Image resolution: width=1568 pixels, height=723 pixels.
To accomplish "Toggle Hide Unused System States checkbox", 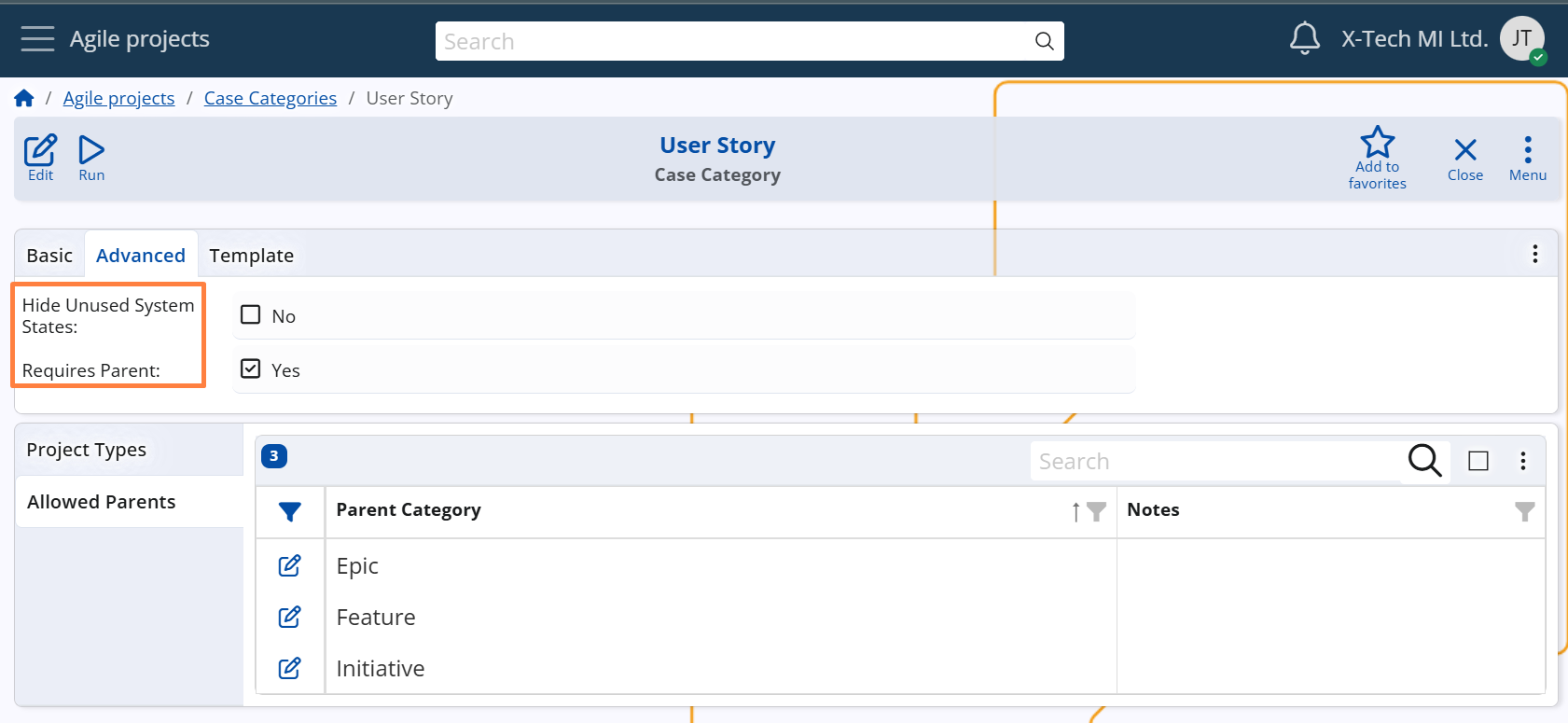I will tap(251, 314).
